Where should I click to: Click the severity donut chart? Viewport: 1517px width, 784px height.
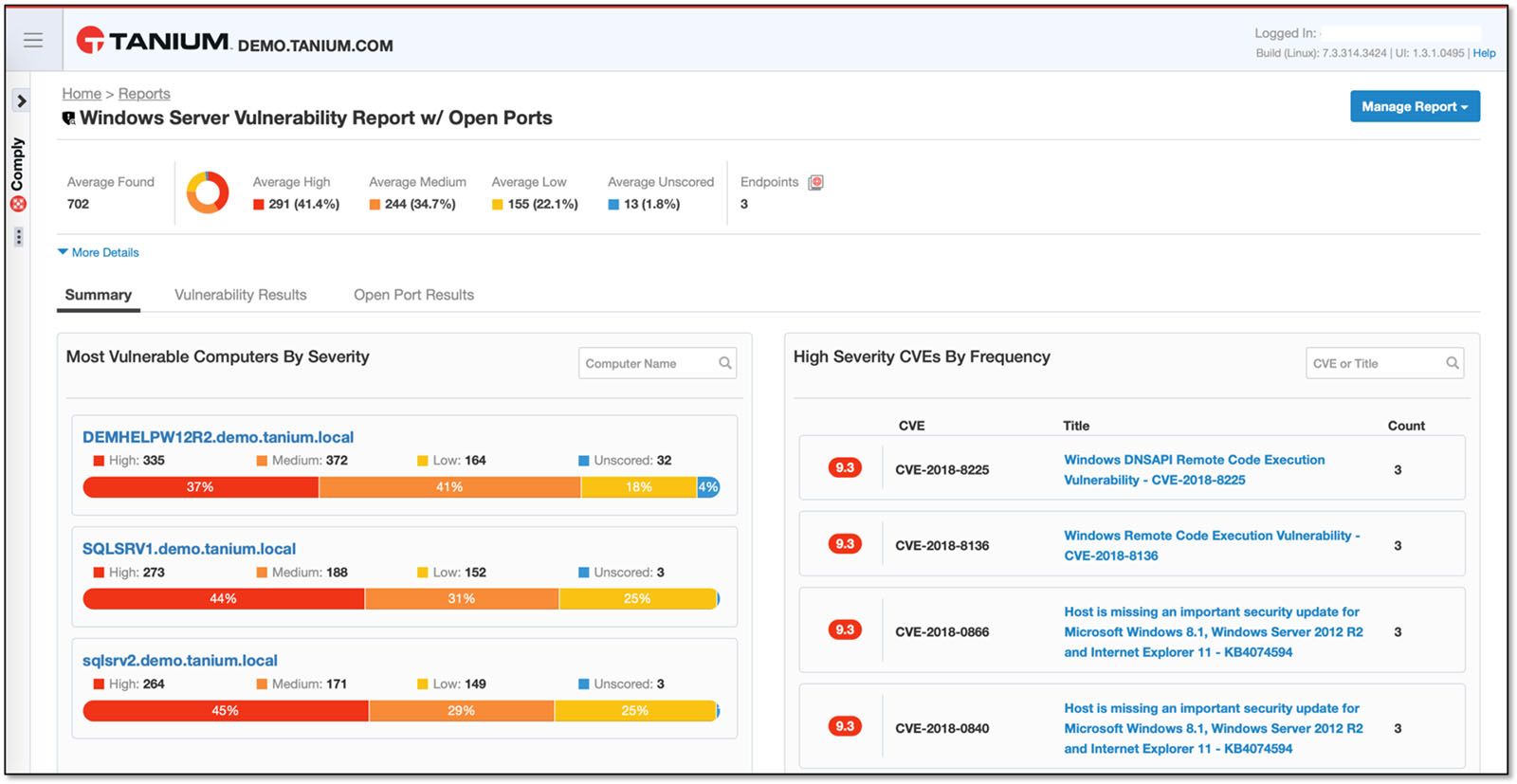pyautogui.click(x=208, y=192)
